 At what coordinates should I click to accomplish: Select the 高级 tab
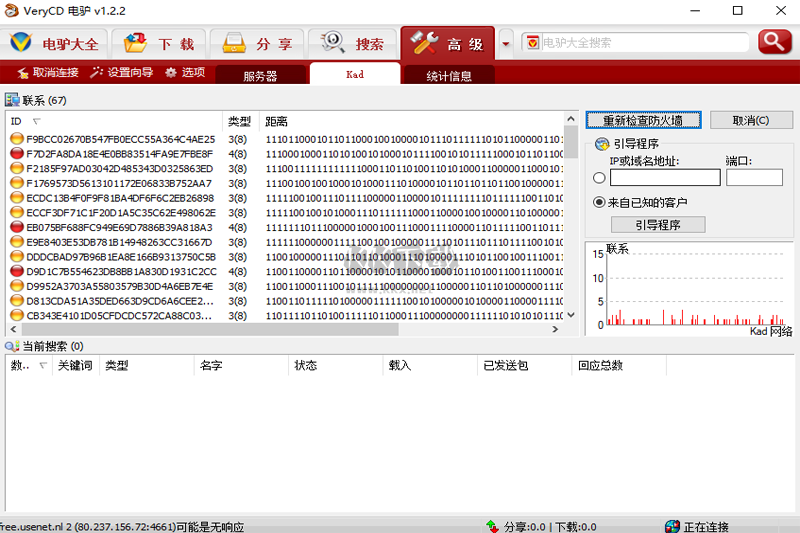(x=447, y=44)
